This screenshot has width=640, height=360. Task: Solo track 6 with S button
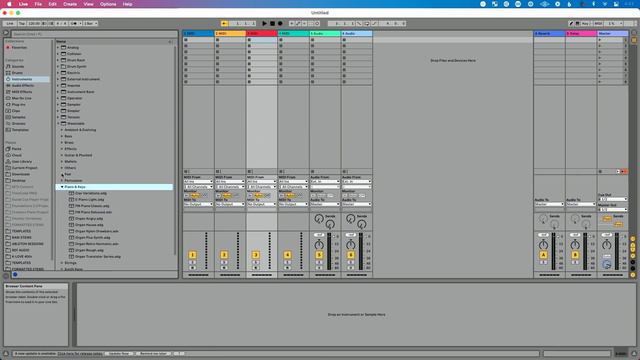coord(351,262)
